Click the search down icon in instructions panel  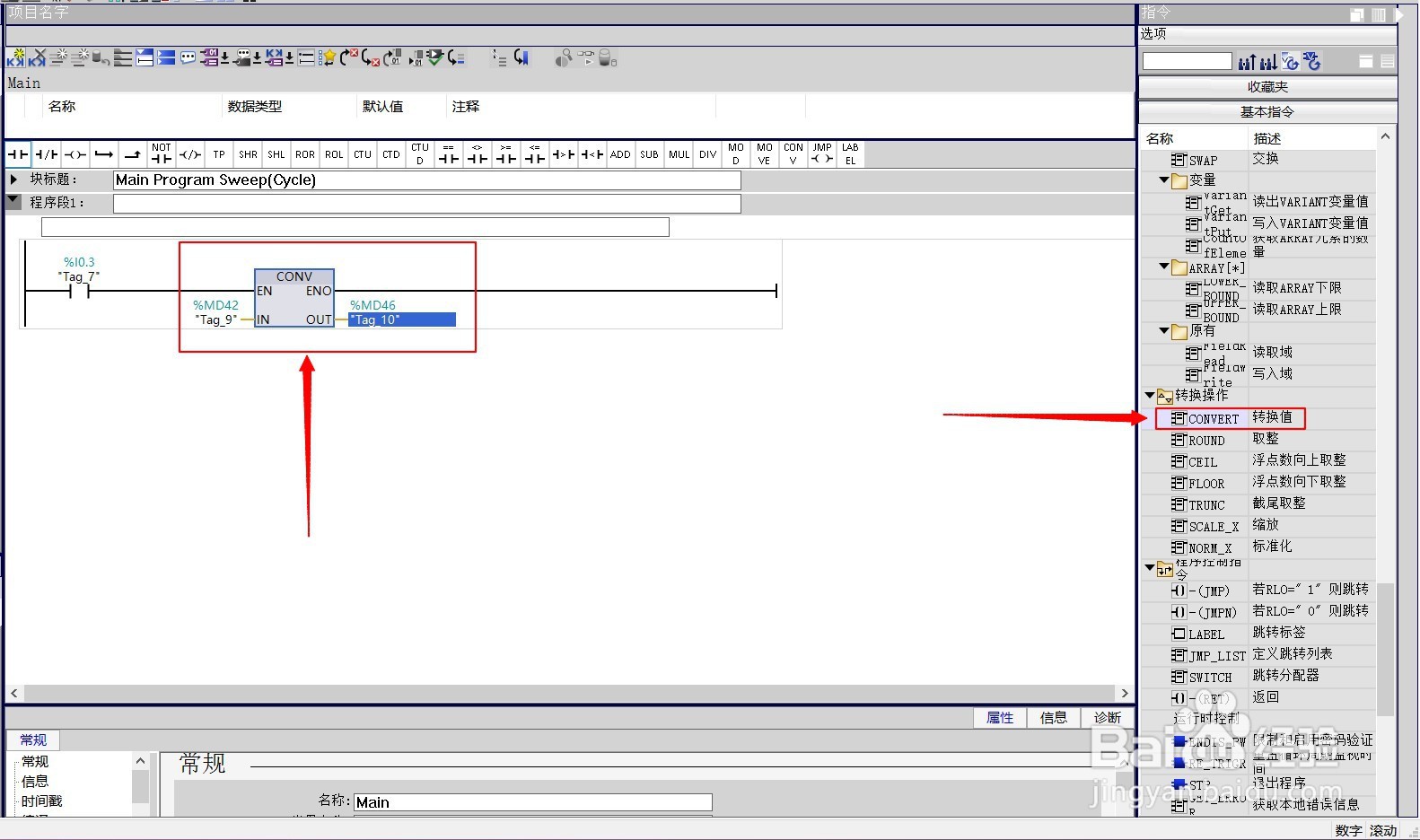click(x=1268, y=62)
